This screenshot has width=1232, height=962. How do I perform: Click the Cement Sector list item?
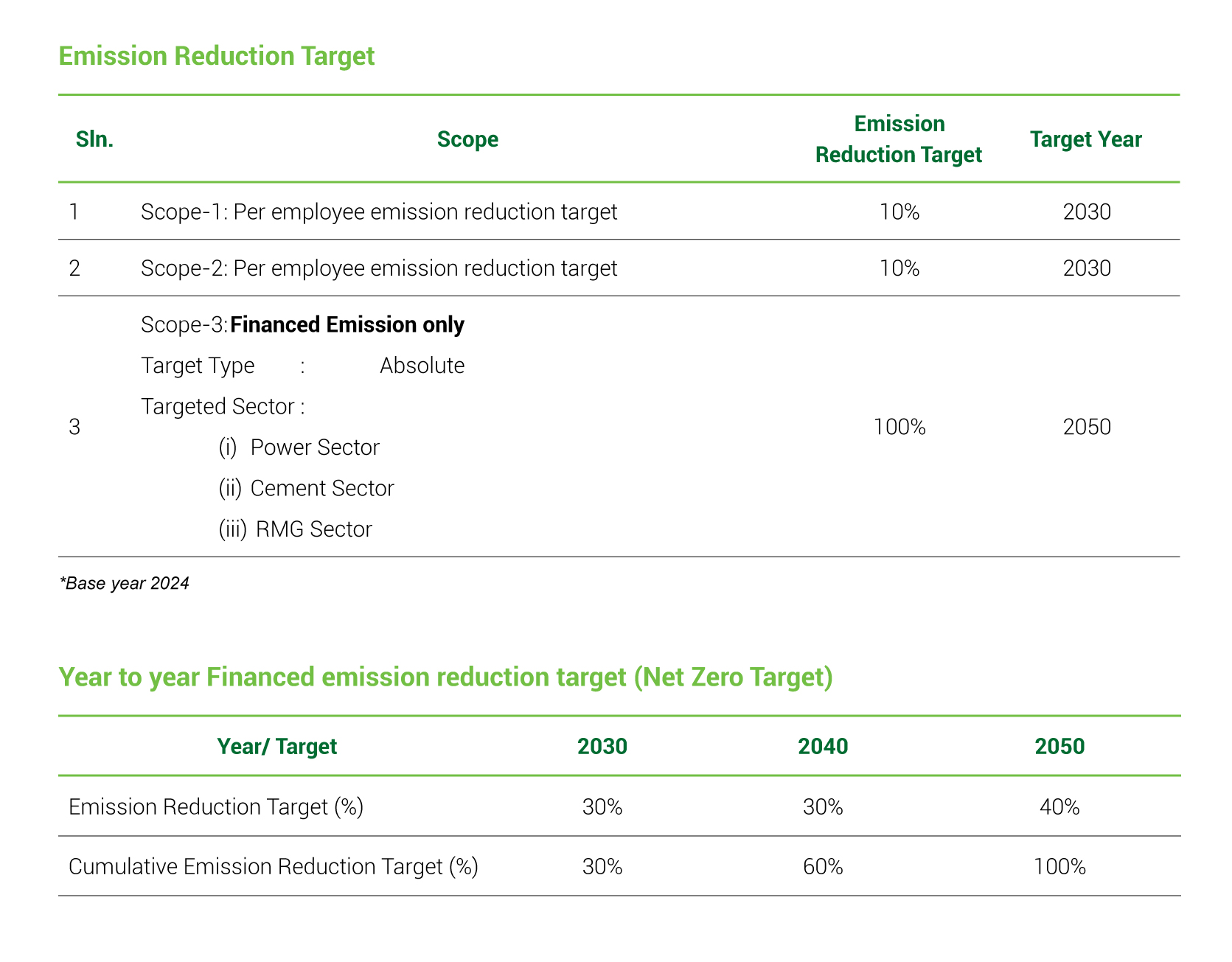tap(322, 489)
